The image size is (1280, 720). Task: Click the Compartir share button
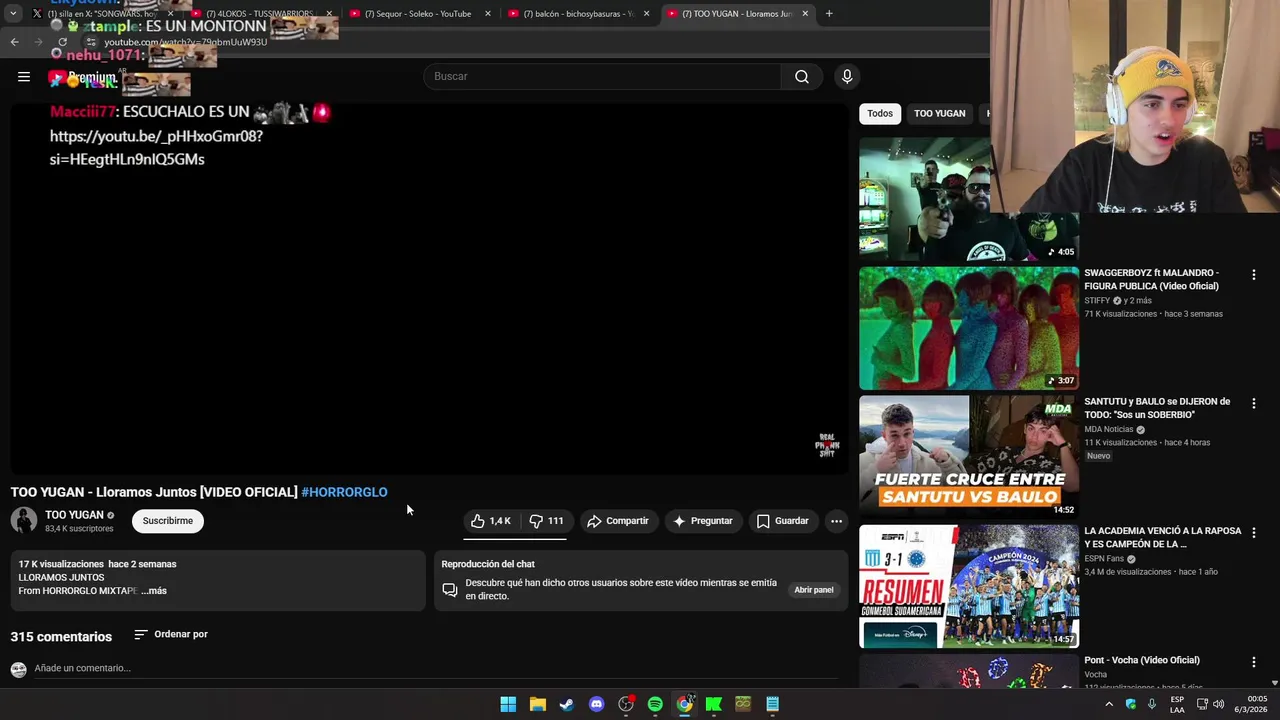(x=618, y=521)
